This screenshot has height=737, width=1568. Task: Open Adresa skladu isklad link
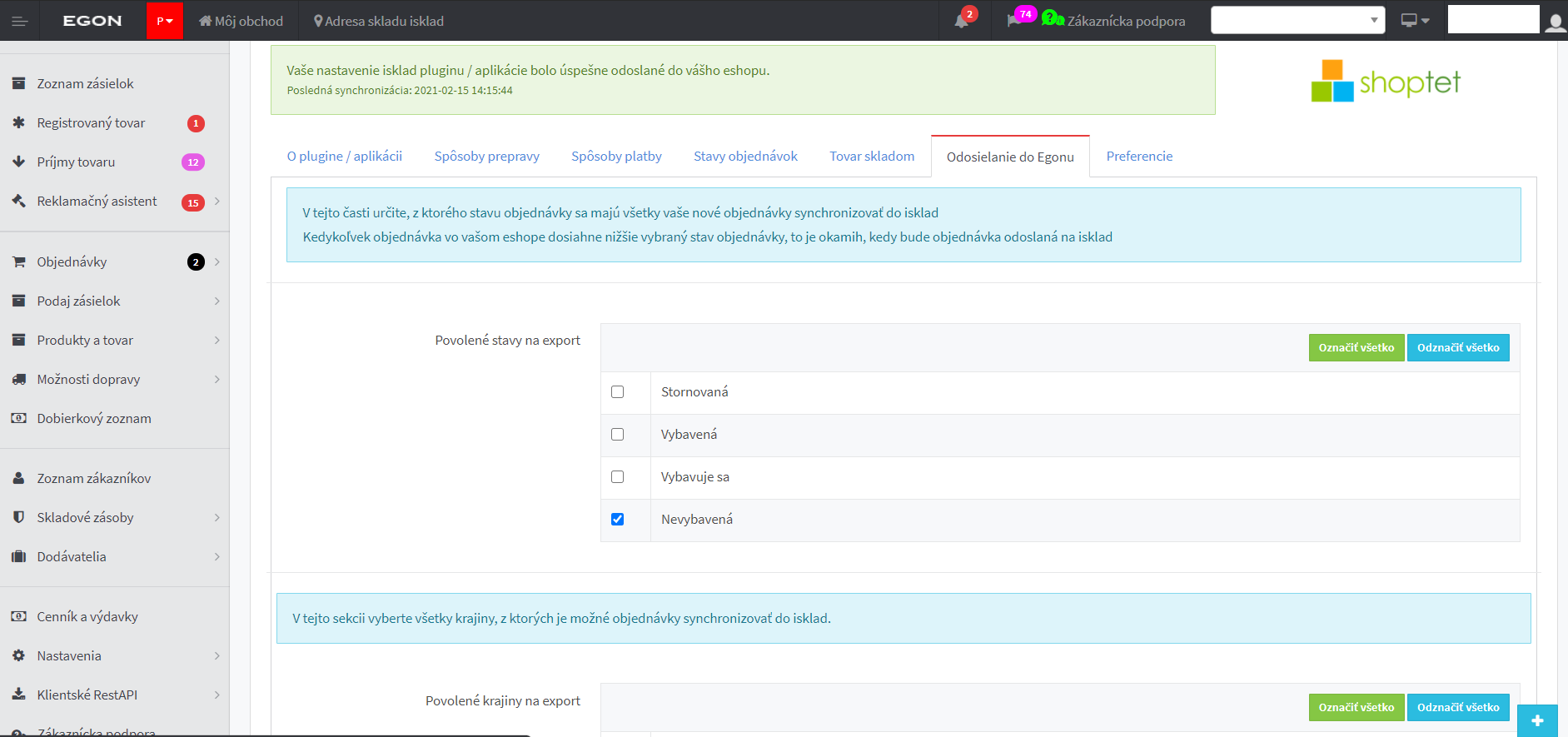click(379, 21)
